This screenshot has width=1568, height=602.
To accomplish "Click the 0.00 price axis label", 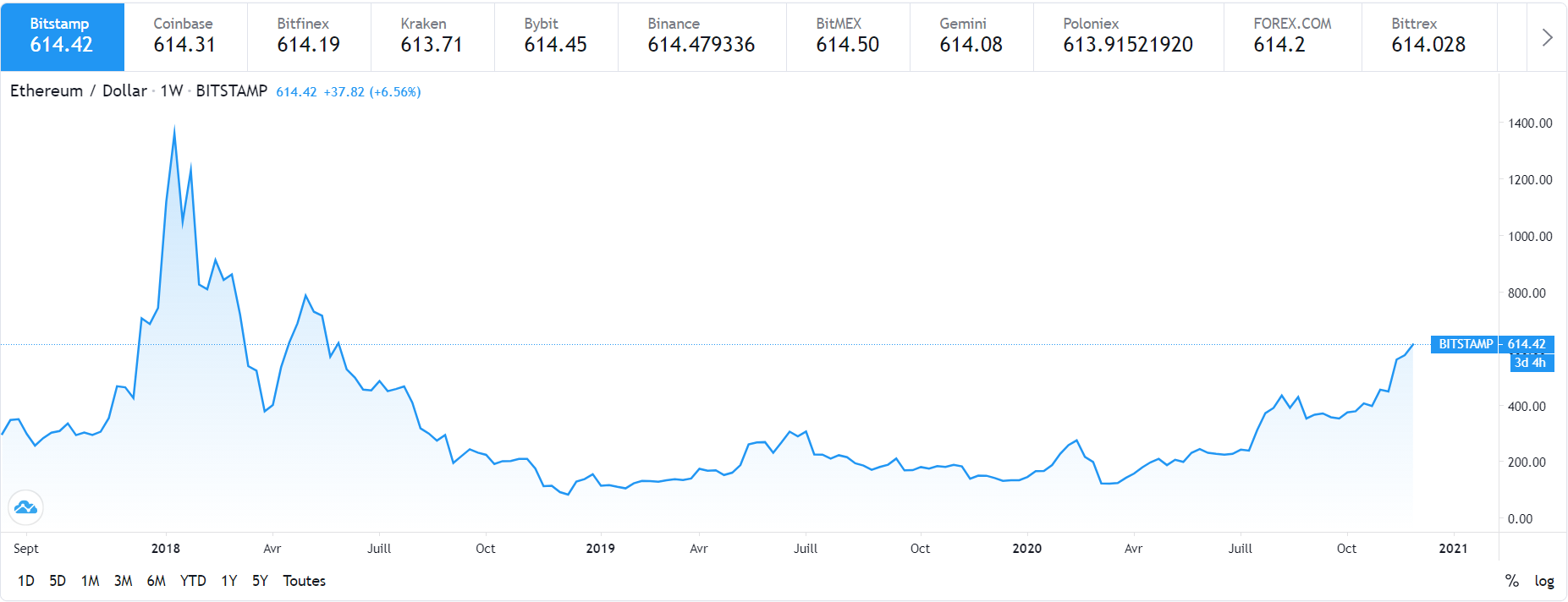I will [1520, 519].
